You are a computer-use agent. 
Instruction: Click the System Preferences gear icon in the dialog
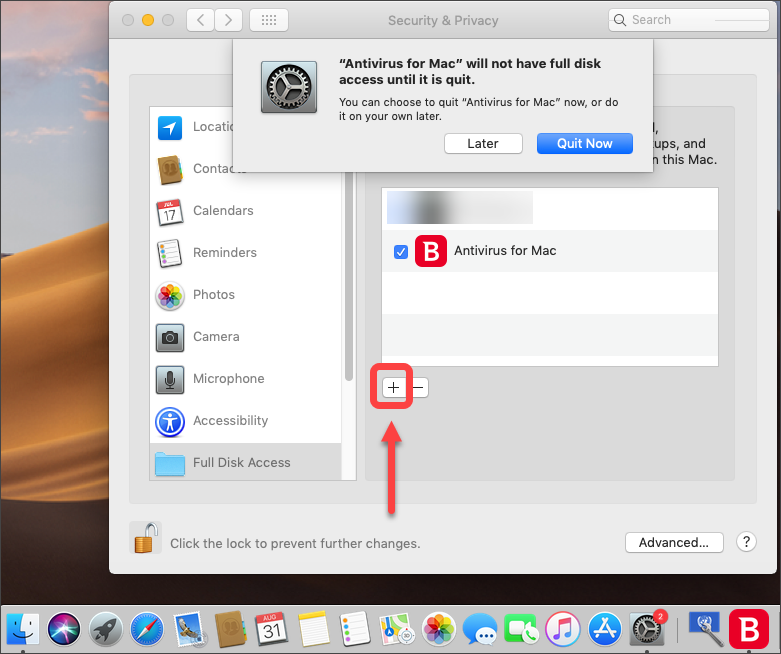click(289, 87)
